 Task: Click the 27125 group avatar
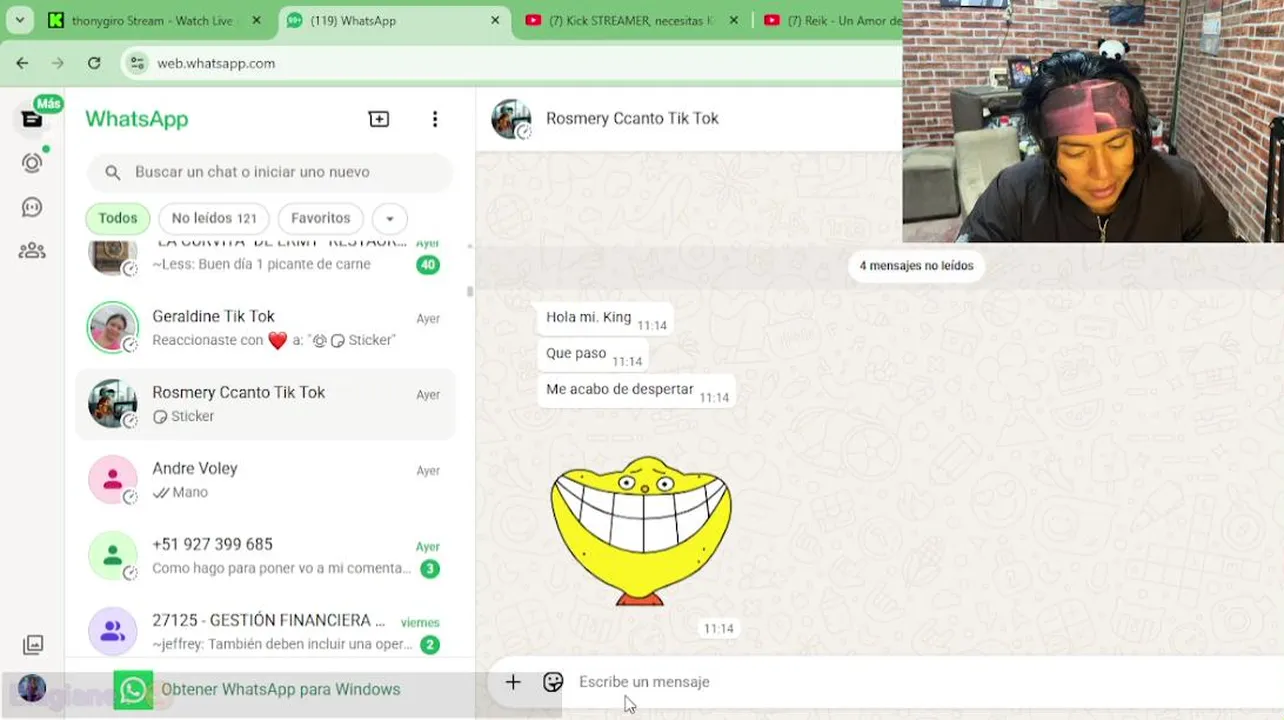113,632
